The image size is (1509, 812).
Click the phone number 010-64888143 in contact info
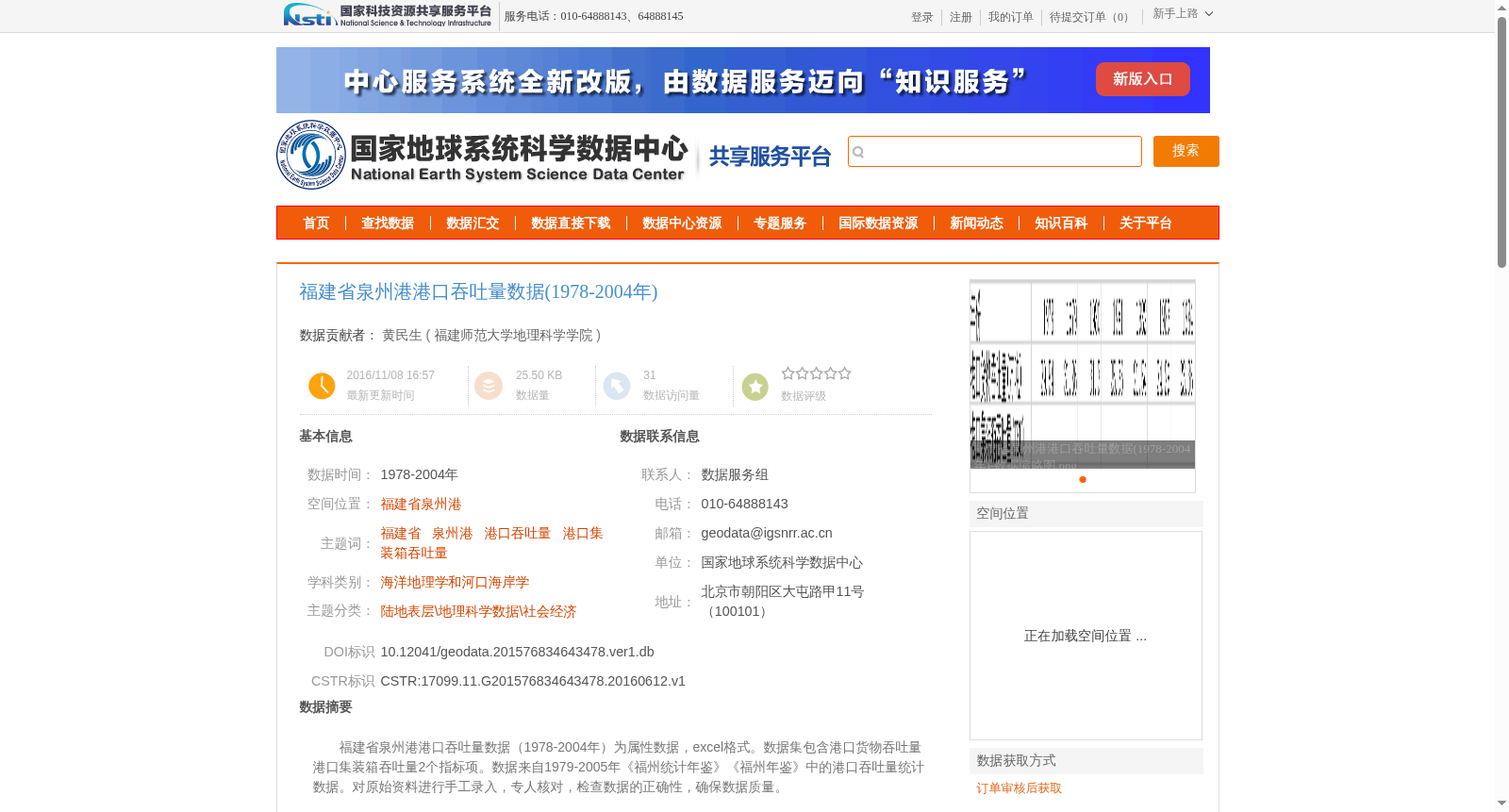pos(744,505)
